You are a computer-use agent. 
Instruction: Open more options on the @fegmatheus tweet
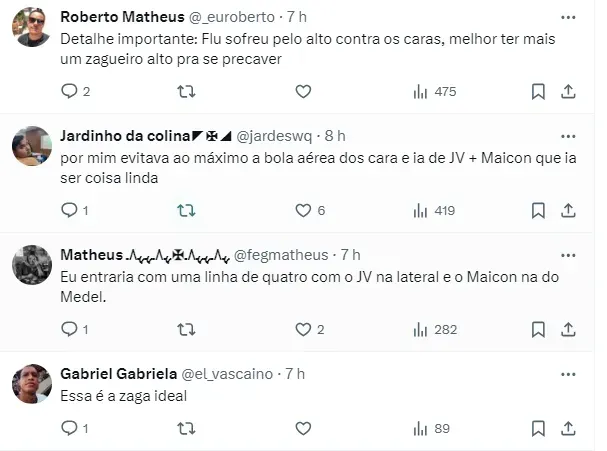tap(568, 254)
